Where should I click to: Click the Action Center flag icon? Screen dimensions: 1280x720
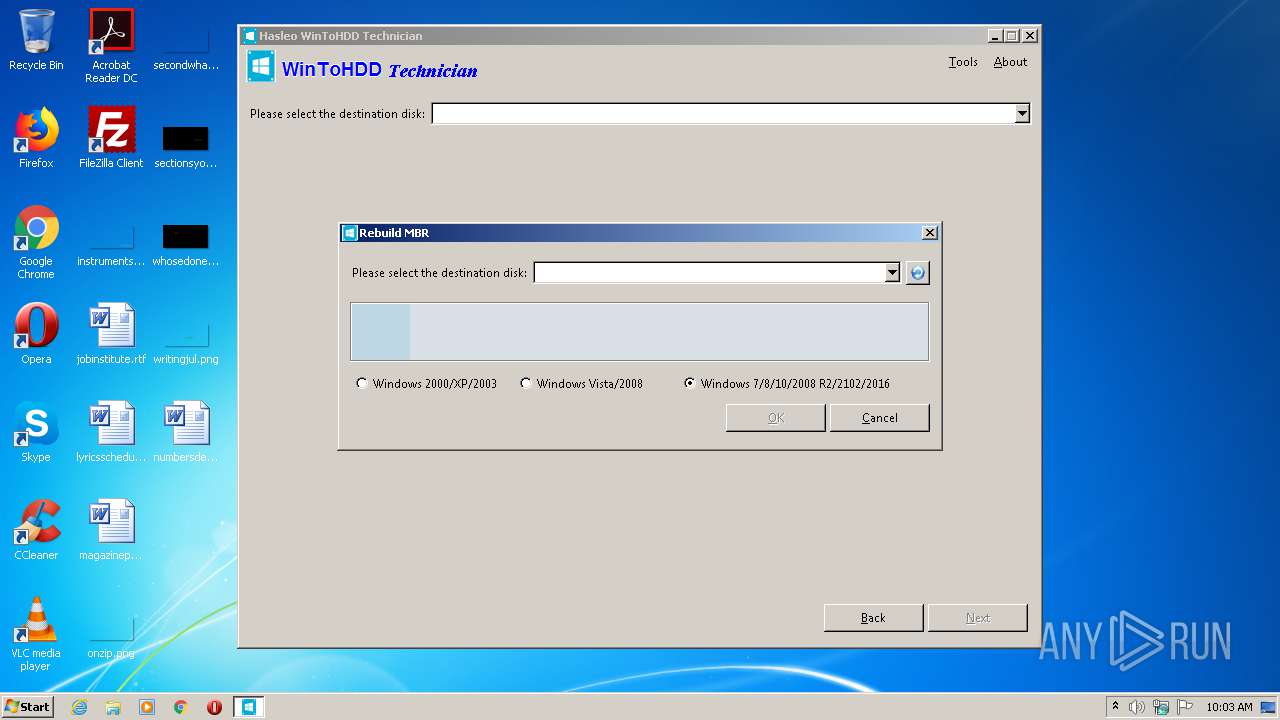[1183, 707]
